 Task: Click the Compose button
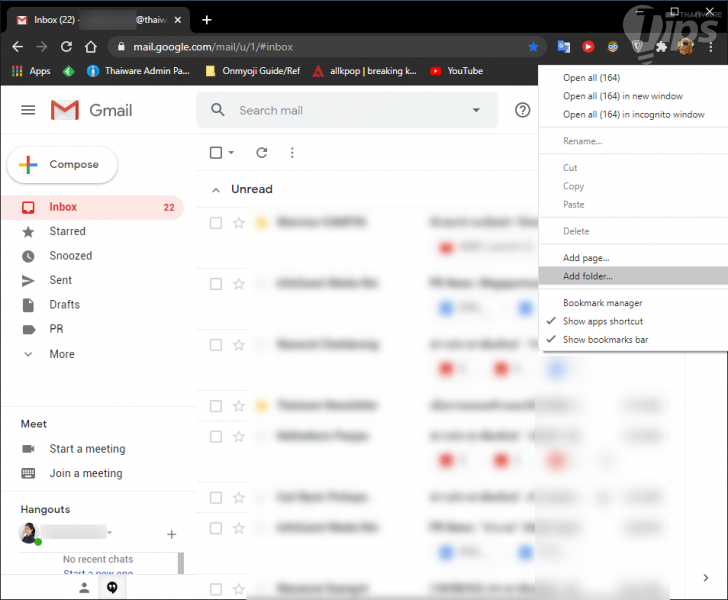[x=62, y=164]
